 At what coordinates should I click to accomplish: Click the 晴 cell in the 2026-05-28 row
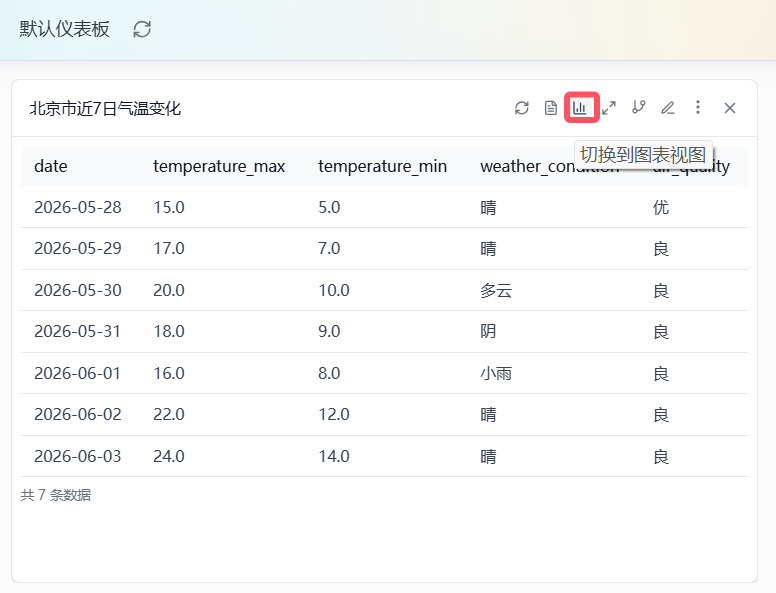pos(488,207)
